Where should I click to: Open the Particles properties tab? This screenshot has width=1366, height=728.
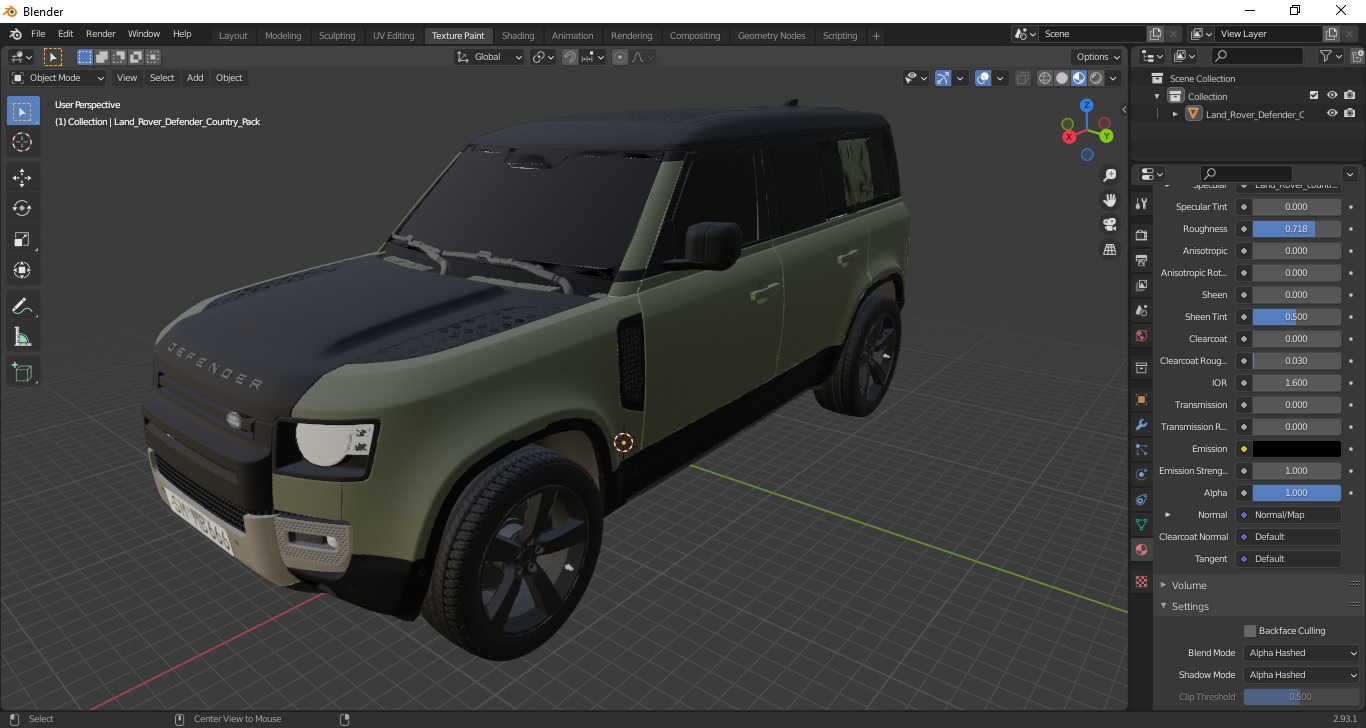pyautogui.click(x=1141, y=449)
